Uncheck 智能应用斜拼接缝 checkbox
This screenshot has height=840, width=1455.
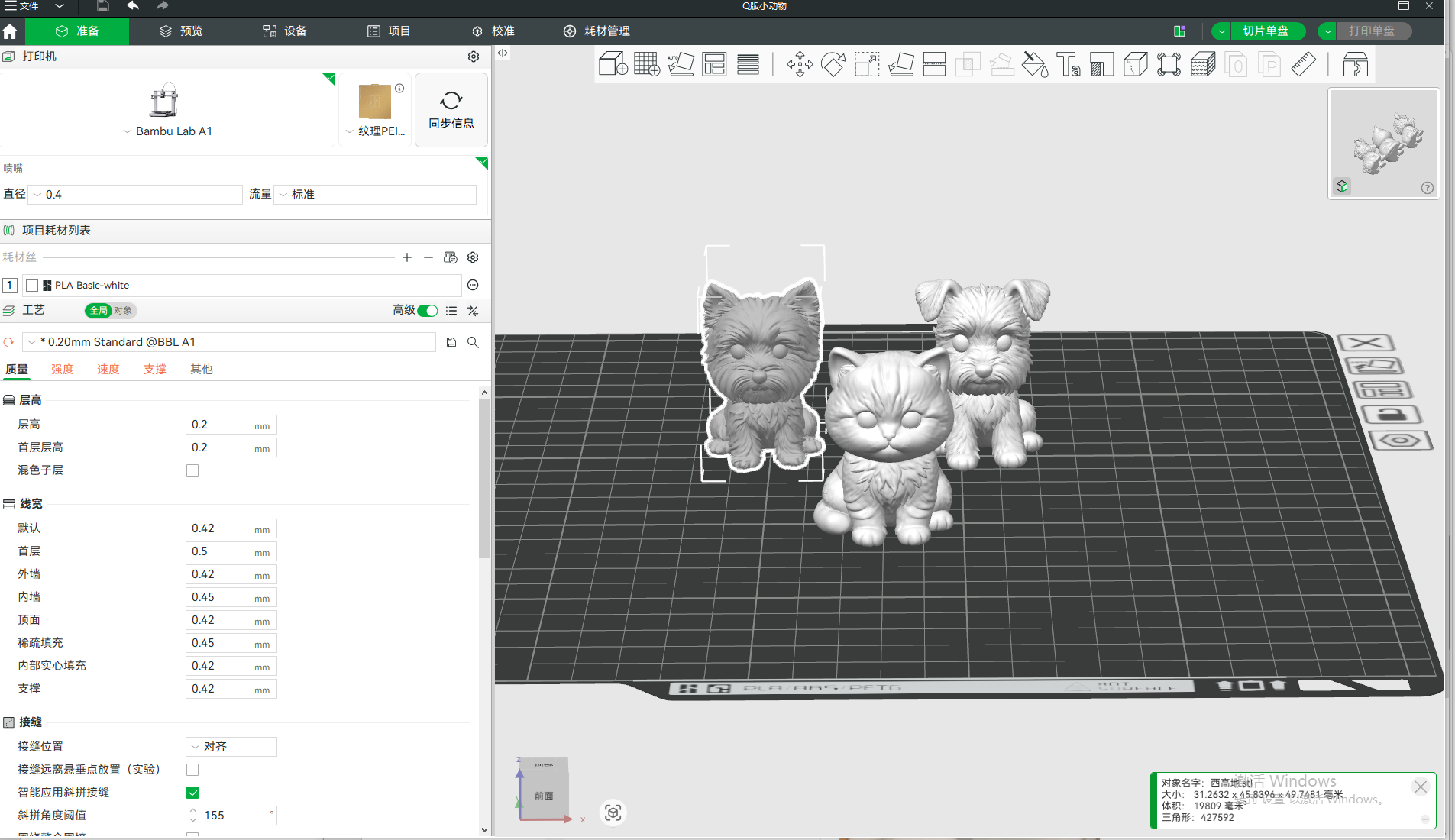(192, 793)
